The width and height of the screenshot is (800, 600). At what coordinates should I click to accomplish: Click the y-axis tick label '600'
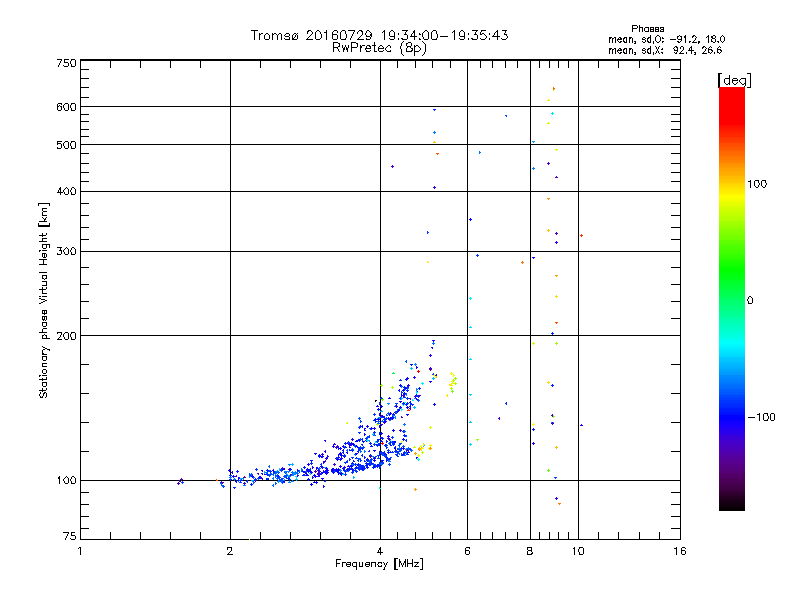[x=66, y=107]
